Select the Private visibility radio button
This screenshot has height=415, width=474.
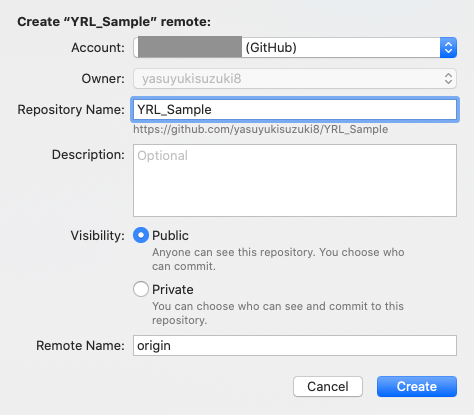(x=141, y=289)
